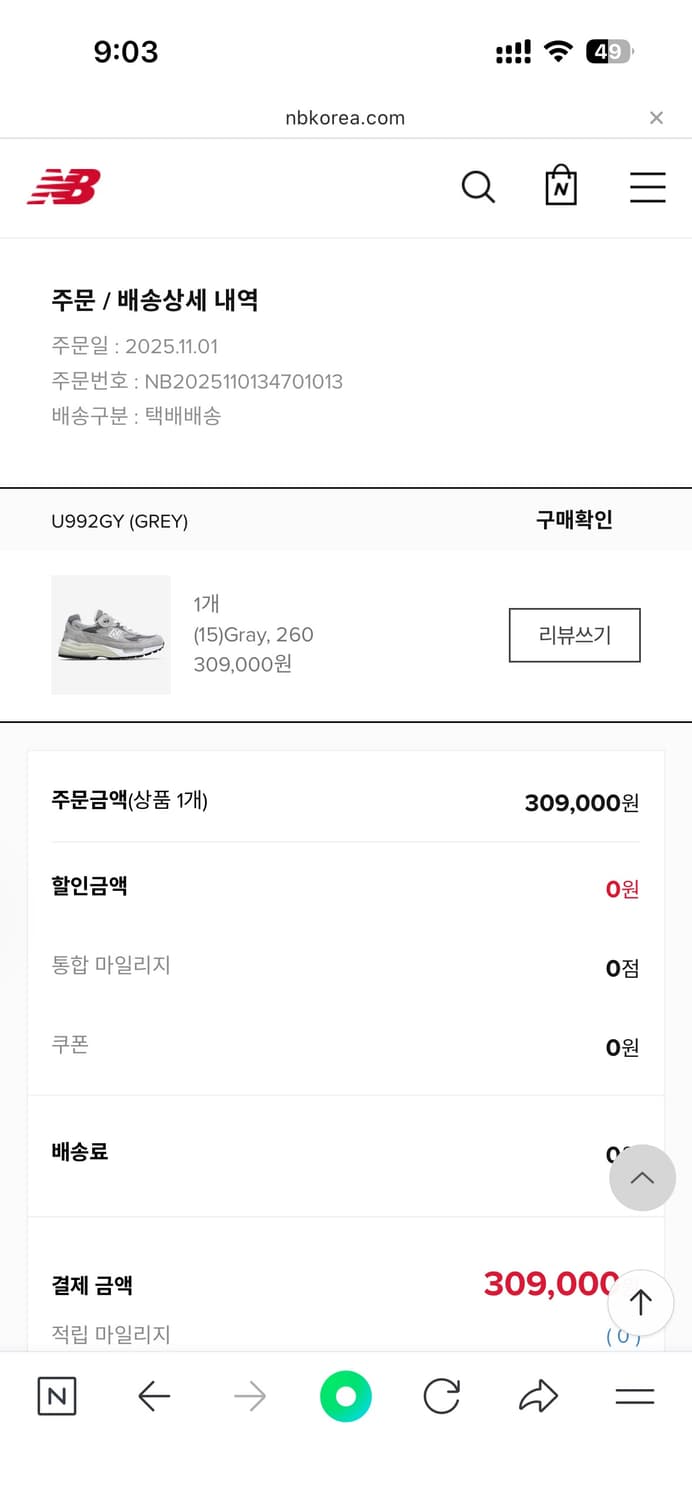Tap the green home button in browser bar
The image size is (692, 1500).
pyautogui.click(x=345, y=1397)
